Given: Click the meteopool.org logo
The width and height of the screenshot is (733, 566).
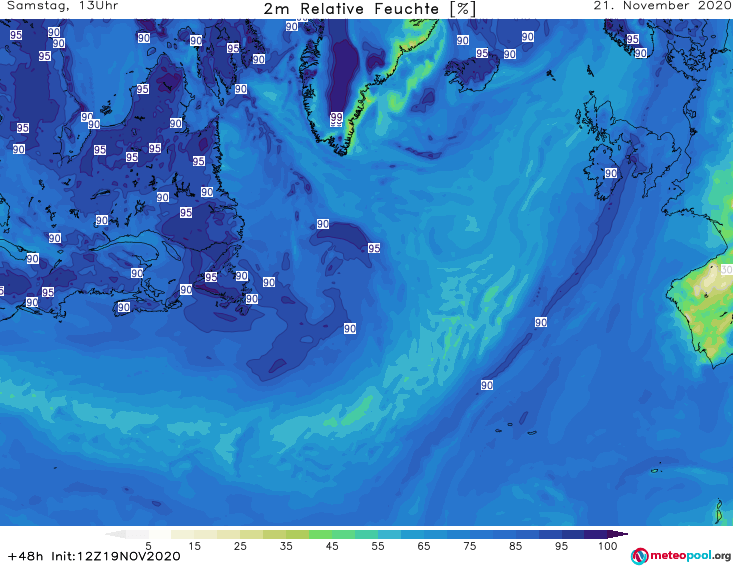Looking at the screenshot, I should coord(681,556).
